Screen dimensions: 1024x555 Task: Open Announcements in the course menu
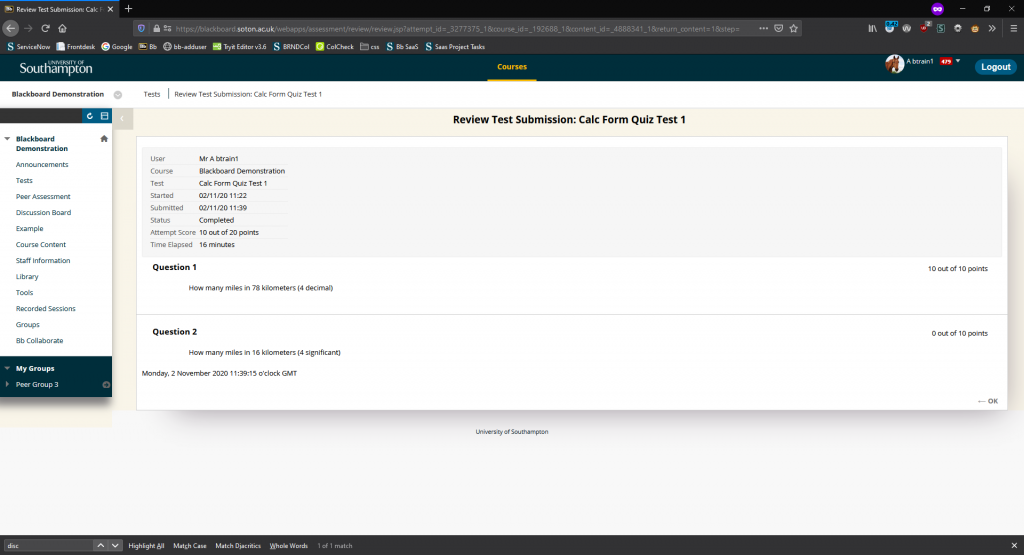pyautogui.click(x=42, y=165)
